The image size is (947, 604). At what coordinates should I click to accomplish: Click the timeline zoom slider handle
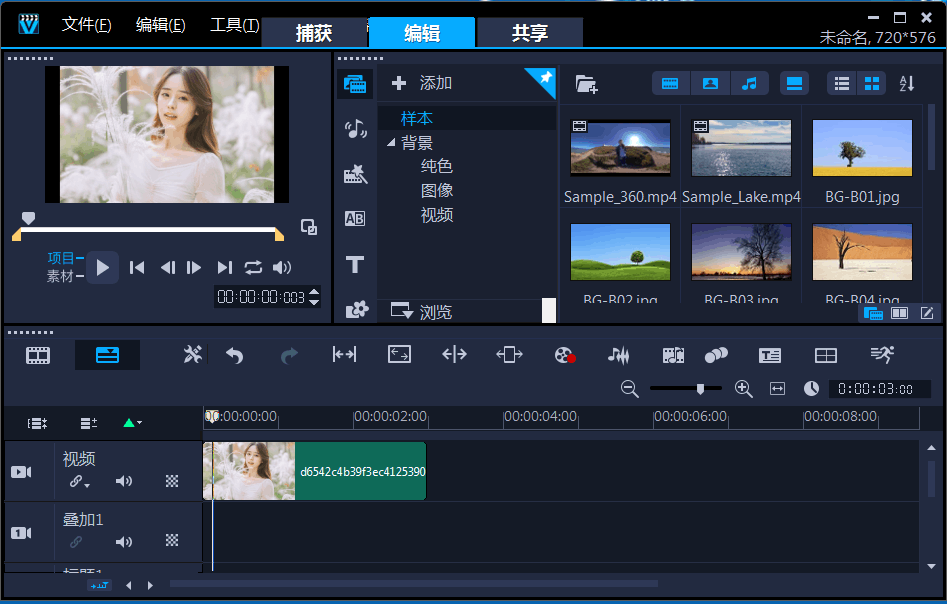click(701, 388)
